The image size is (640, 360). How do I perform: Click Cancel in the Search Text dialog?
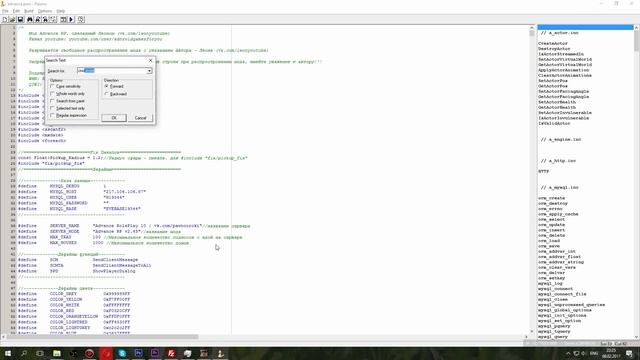tap(140, 118)
